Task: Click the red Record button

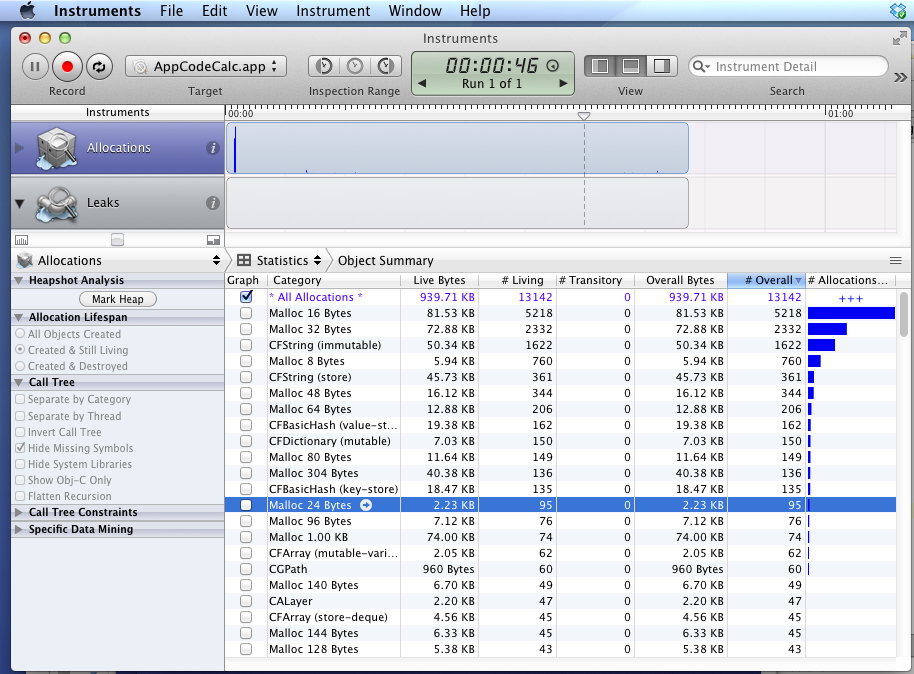Action: (67, 66)
